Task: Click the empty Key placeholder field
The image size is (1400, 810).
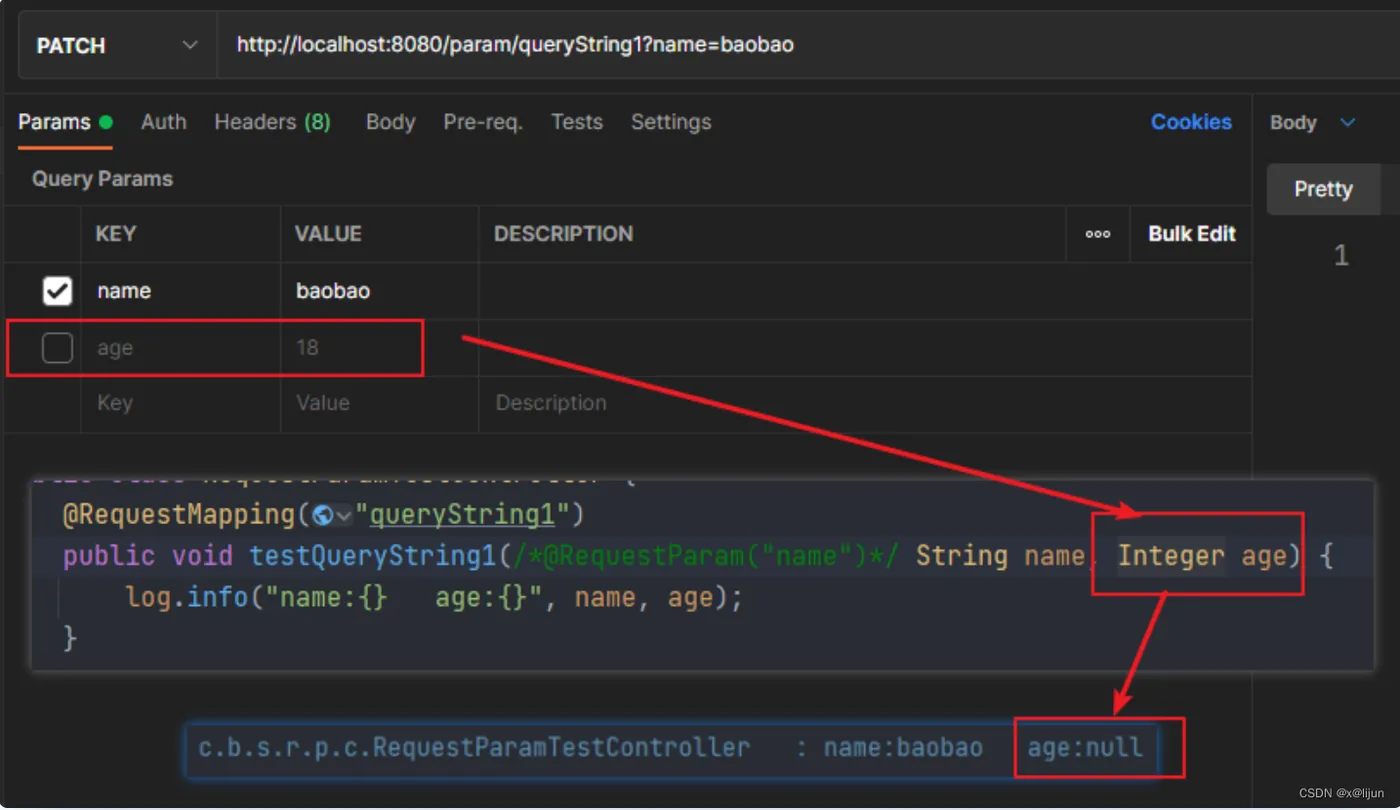Action: [x=180, y=404]
